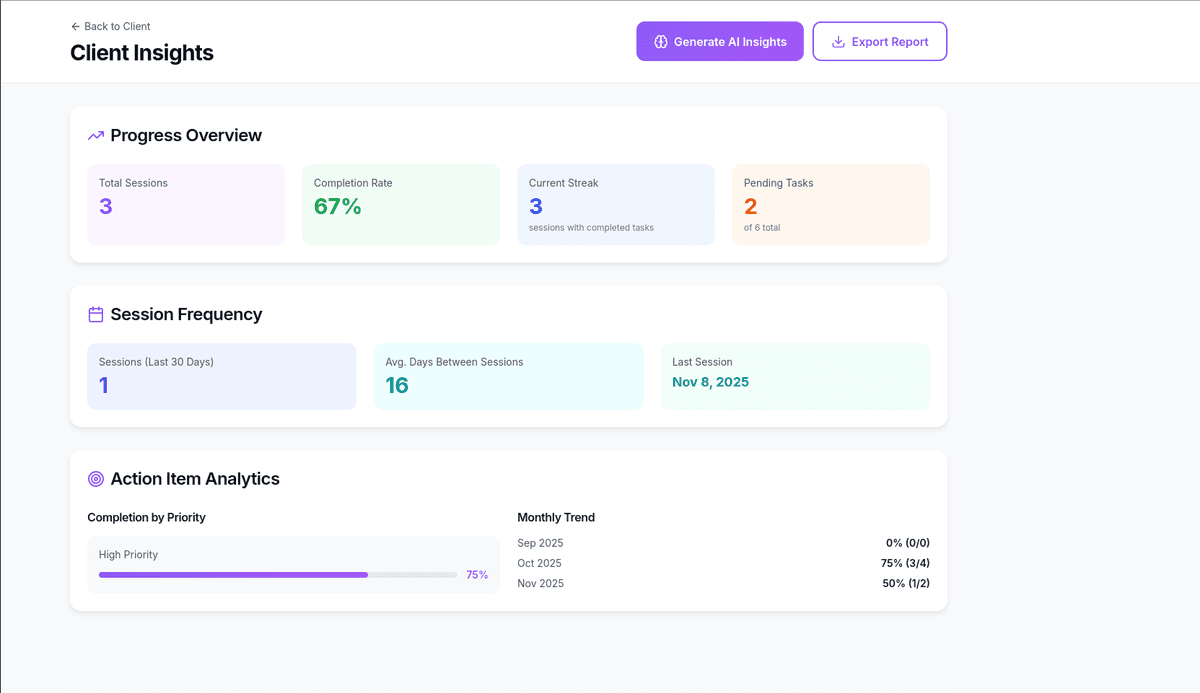
Task: Click the Sep 2025 monthly trend row
Action: [x=723, y=543]
